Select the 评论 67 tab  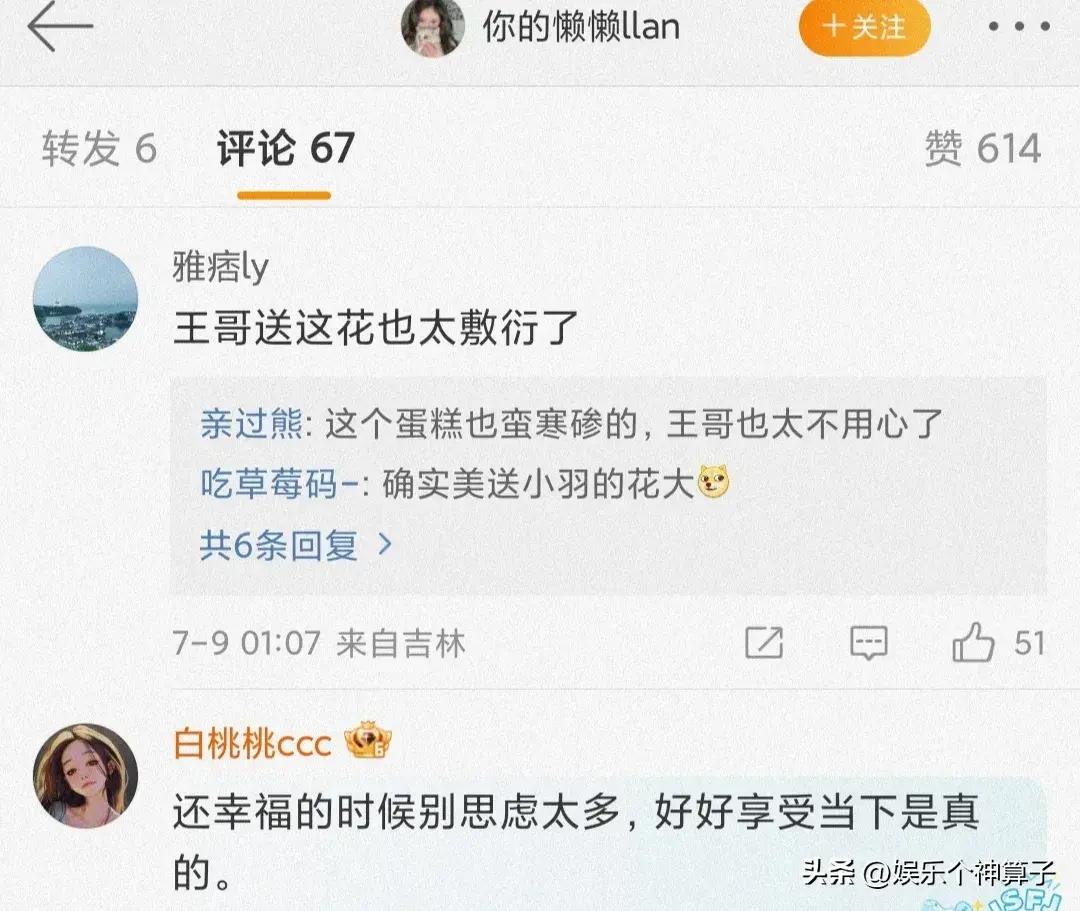286,148
